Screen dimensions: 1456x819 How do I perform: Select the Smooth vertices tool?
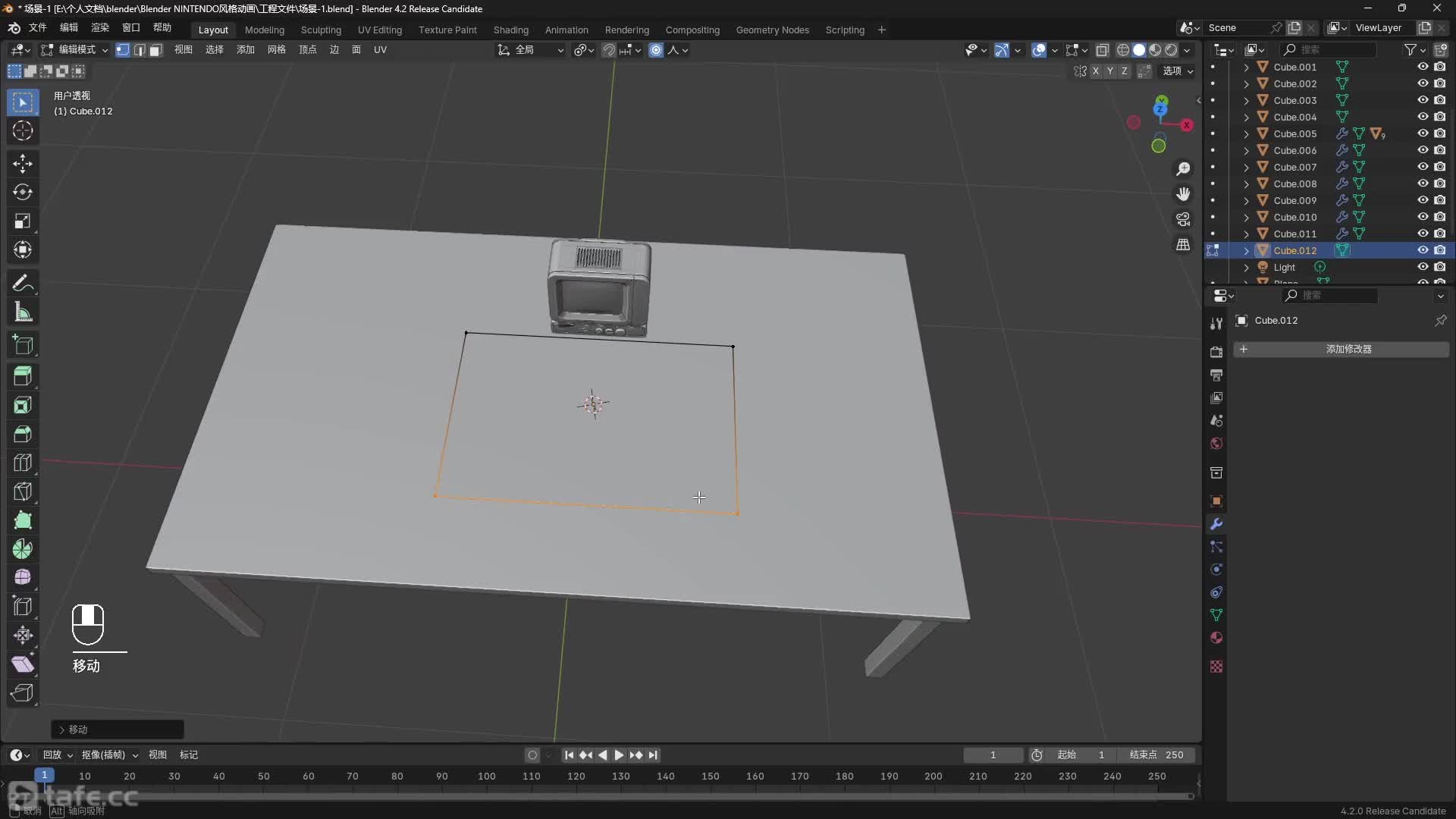click(x=23, y=578)
